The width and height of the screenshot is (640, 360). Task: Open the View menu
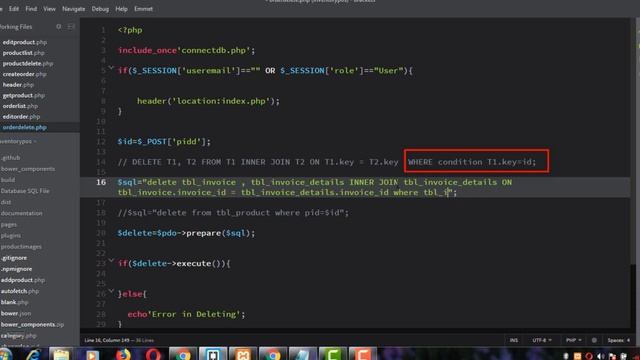(x=49, y=9)
